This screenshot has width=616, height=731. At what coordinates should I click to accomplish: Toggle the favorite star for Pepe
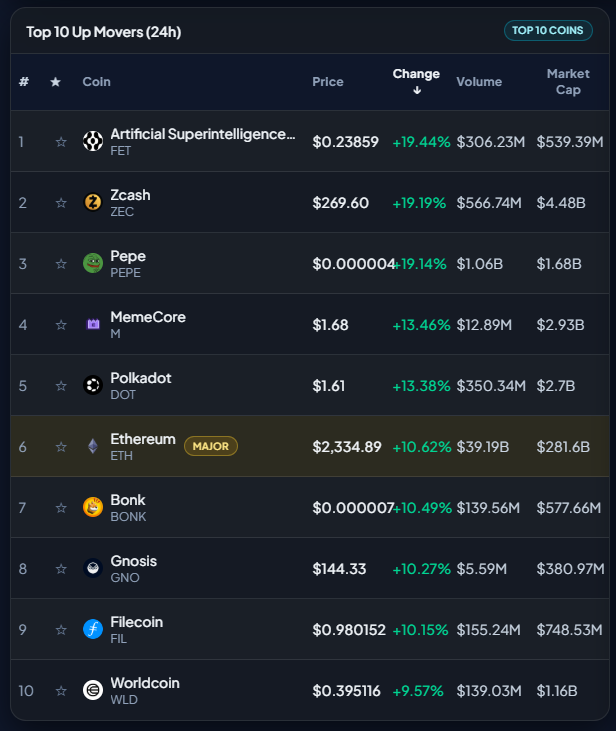pos(61,263)
